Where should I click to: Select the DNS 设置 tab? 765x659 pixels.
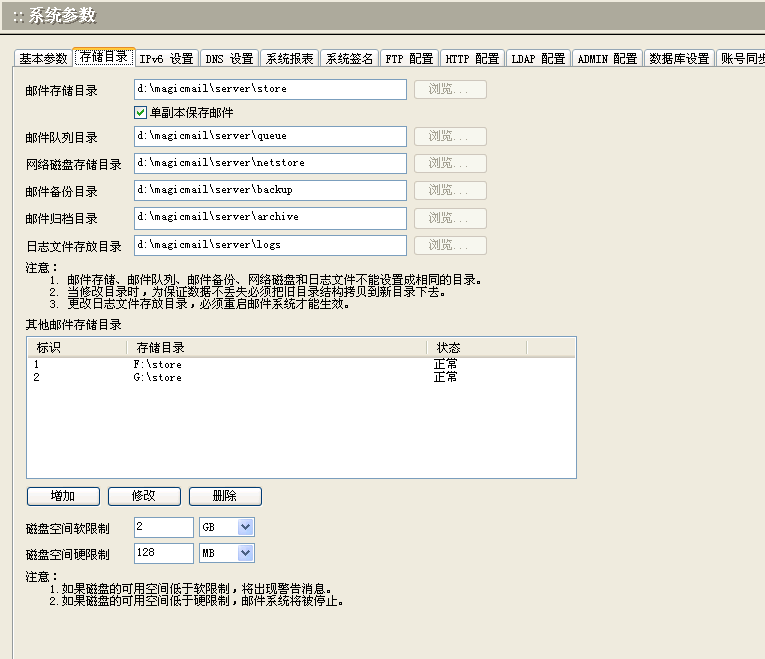(x=229, y=59)
